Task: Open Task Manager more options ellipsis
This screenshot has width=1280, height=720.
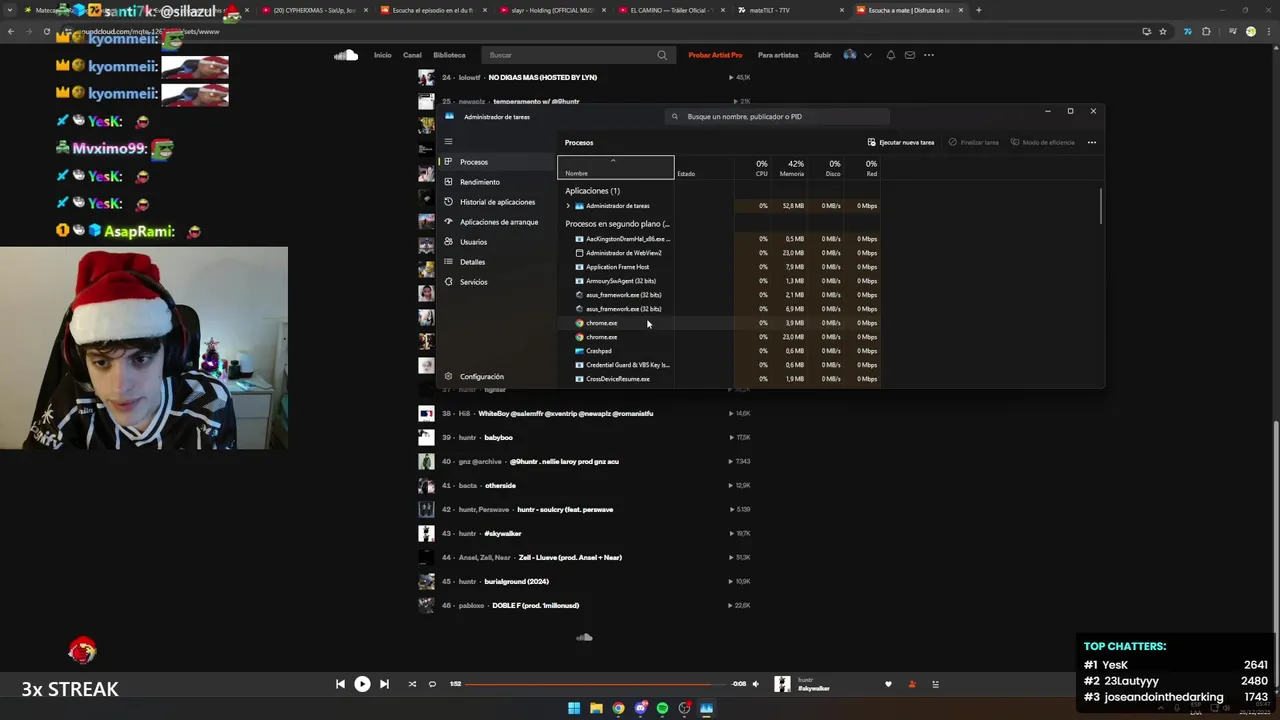Action: pyautogui.click(x=1091, y=142)
